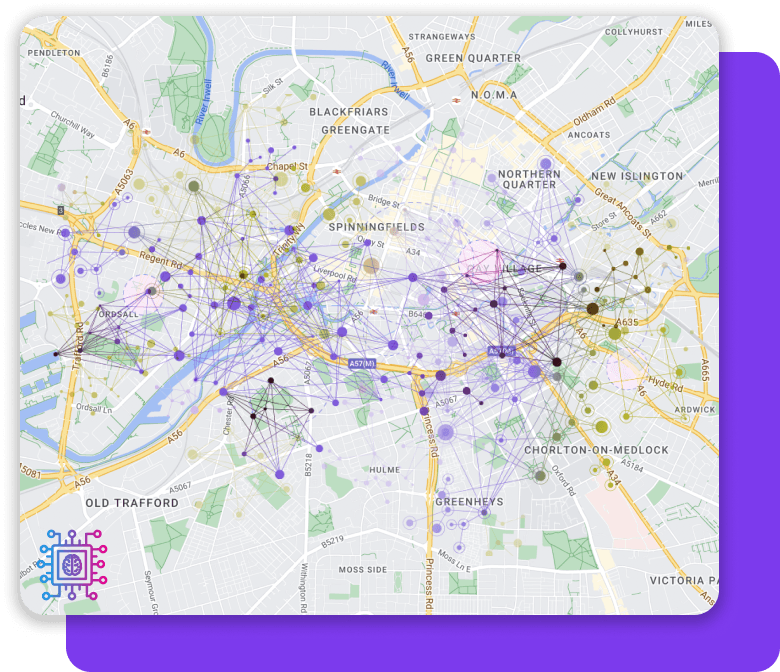Click the Ancoats district label
This screenshot has width=780, height=672.
click(x=589, y=134)
